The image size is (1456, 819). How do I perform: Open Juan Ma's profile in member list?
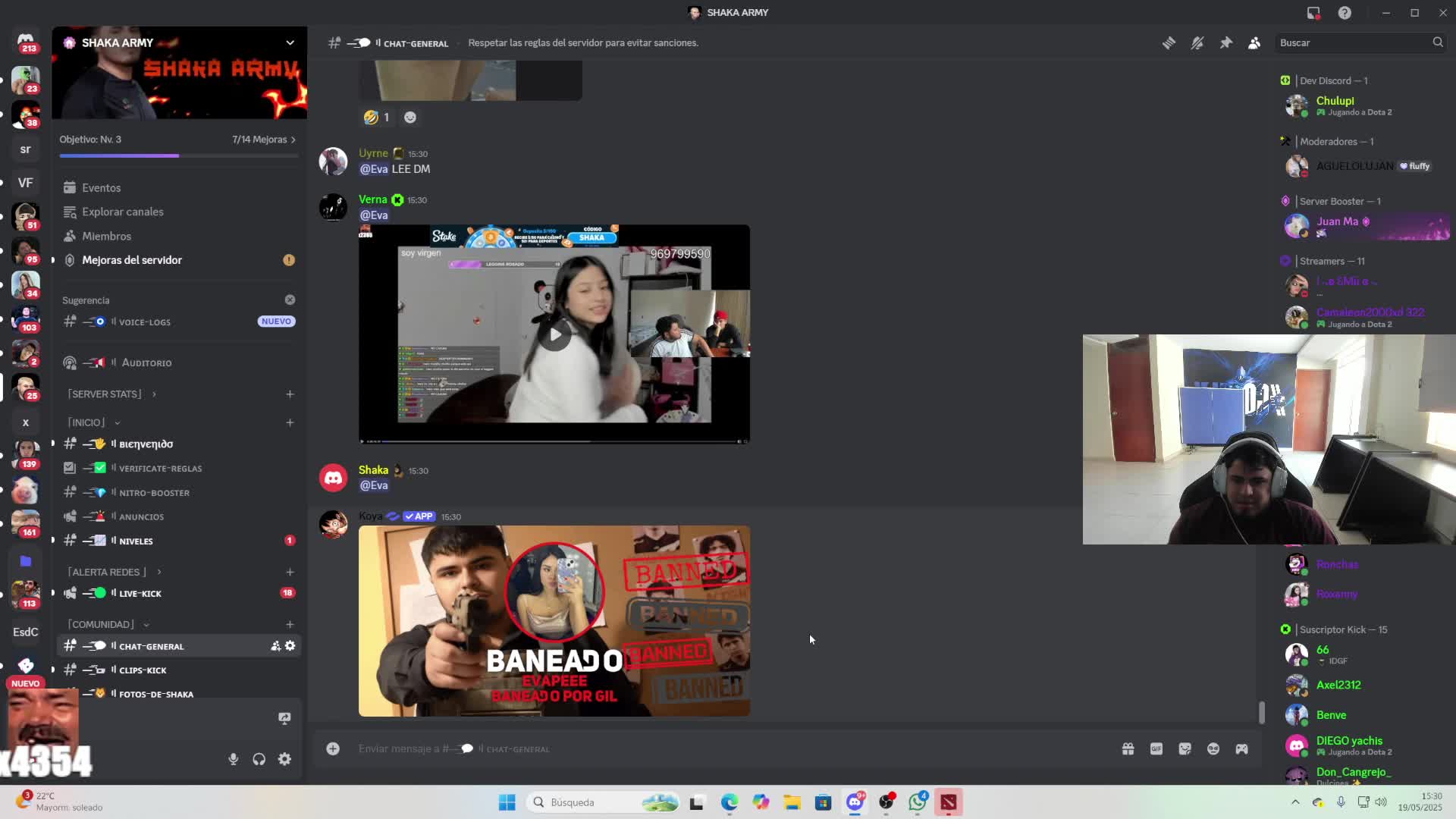point(1365,226)
